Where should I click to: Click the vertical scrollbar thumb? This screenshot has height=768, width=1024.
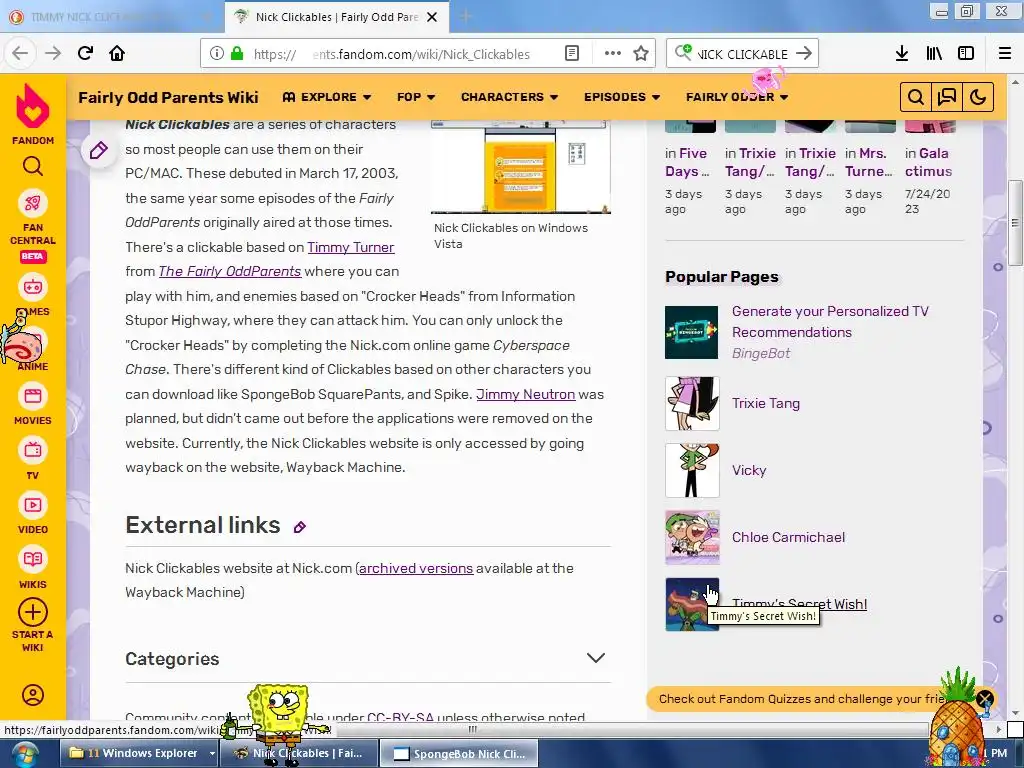tap(1014, 223)
